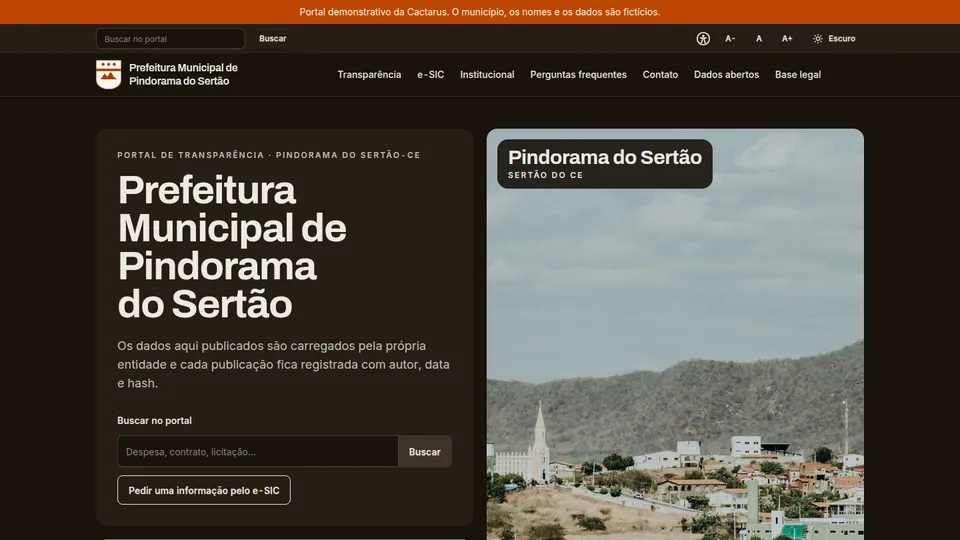Focus the Despesa, contrato, licitação search field
This screenshot has height=540, width=960.
coord(258,452)
